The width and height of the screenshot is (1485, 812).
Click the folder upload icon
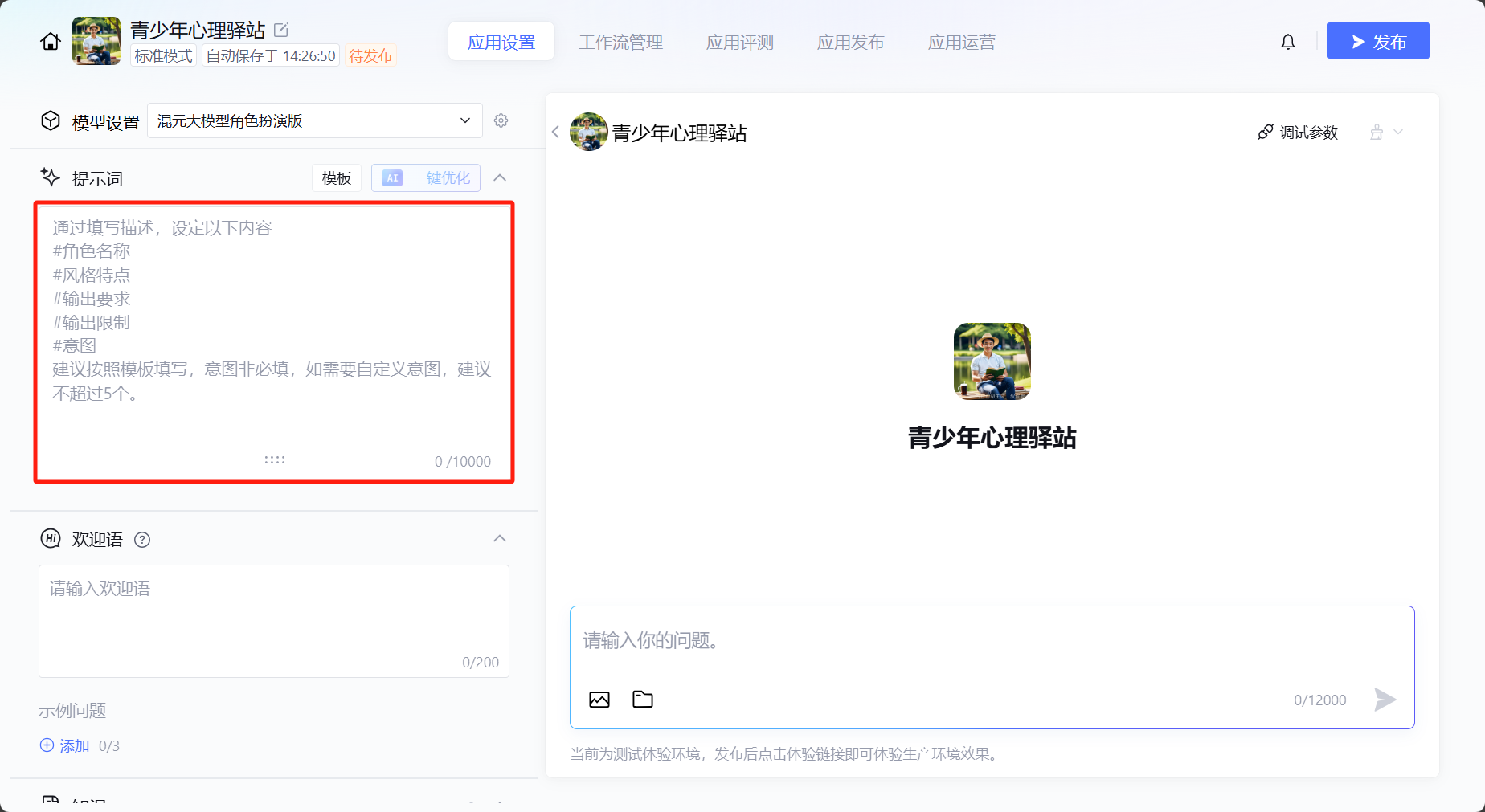coord(643,700)
